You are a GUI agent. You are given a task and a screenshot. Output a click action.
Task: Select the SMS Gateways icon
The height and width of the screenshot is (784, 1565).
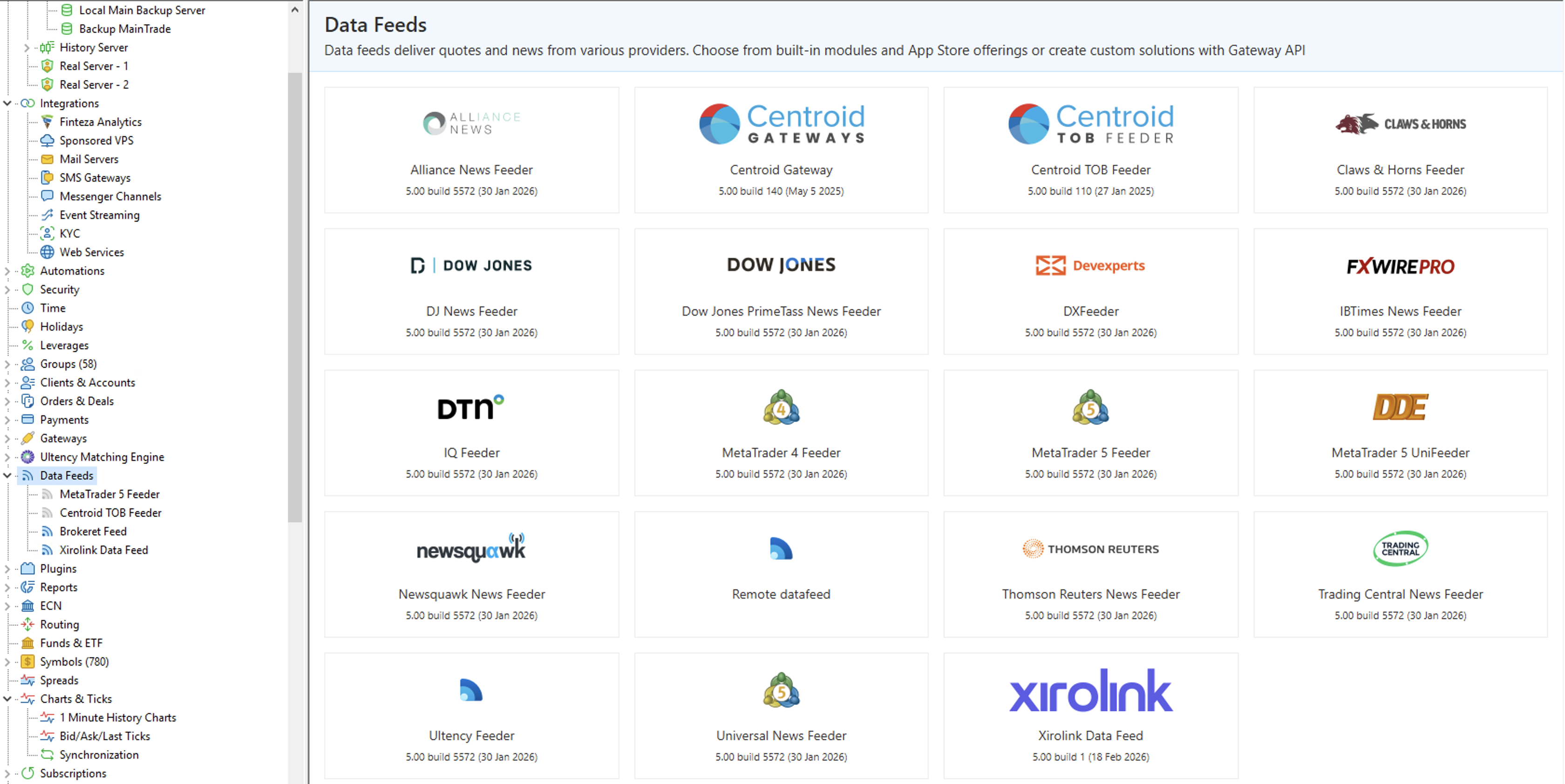[x=48, y=177]
